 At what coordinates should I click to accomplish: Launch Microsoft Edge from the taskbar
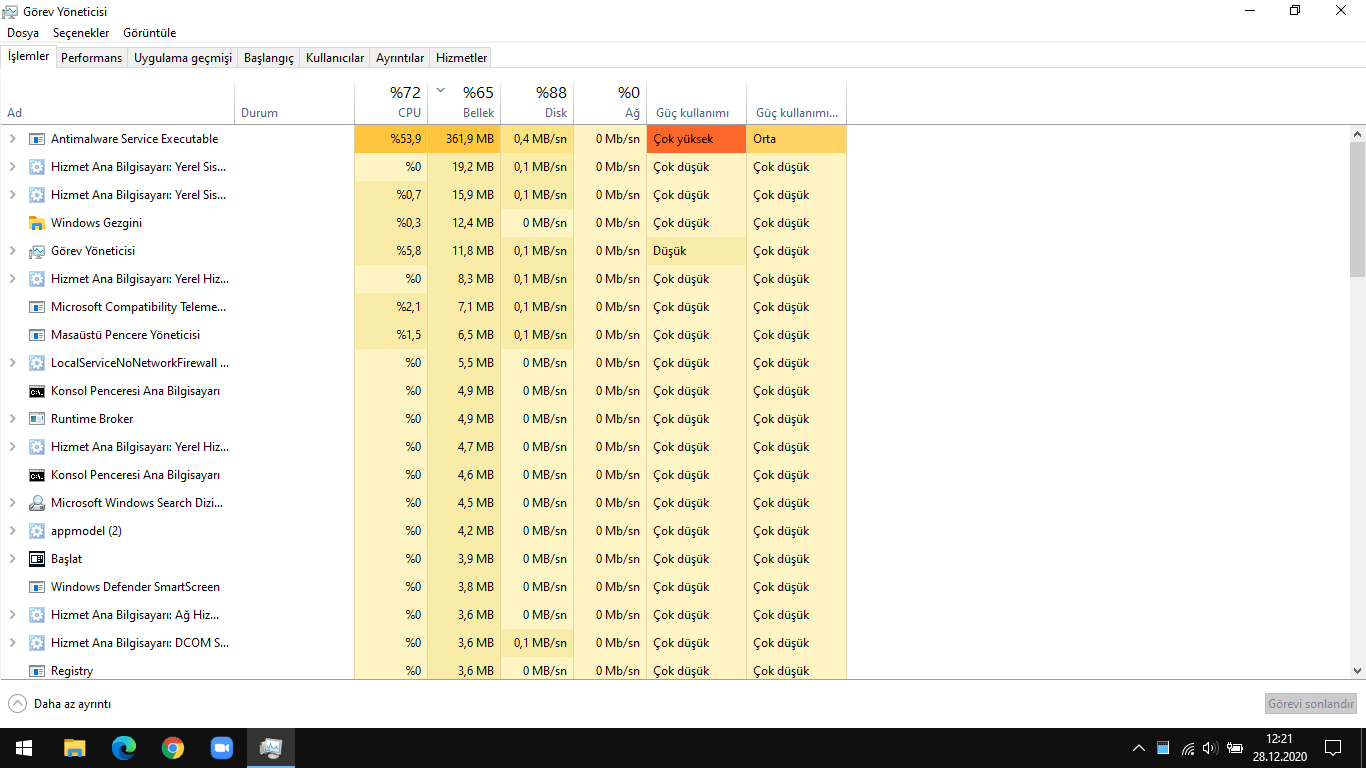(123, 748)
